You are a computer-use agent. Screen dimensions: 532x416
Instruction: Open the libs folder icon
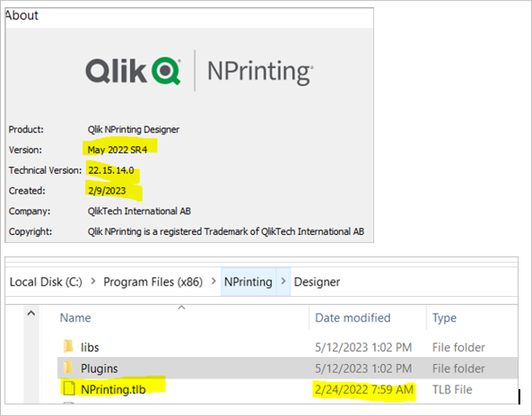pos(68,346)
